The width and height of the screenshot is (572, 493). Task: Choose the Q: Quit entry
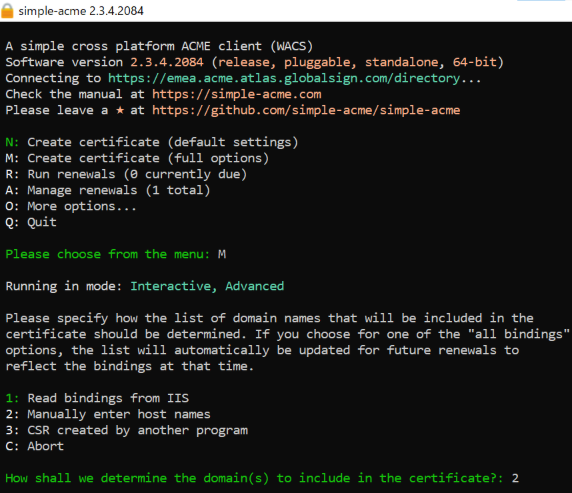click(31, 222)
